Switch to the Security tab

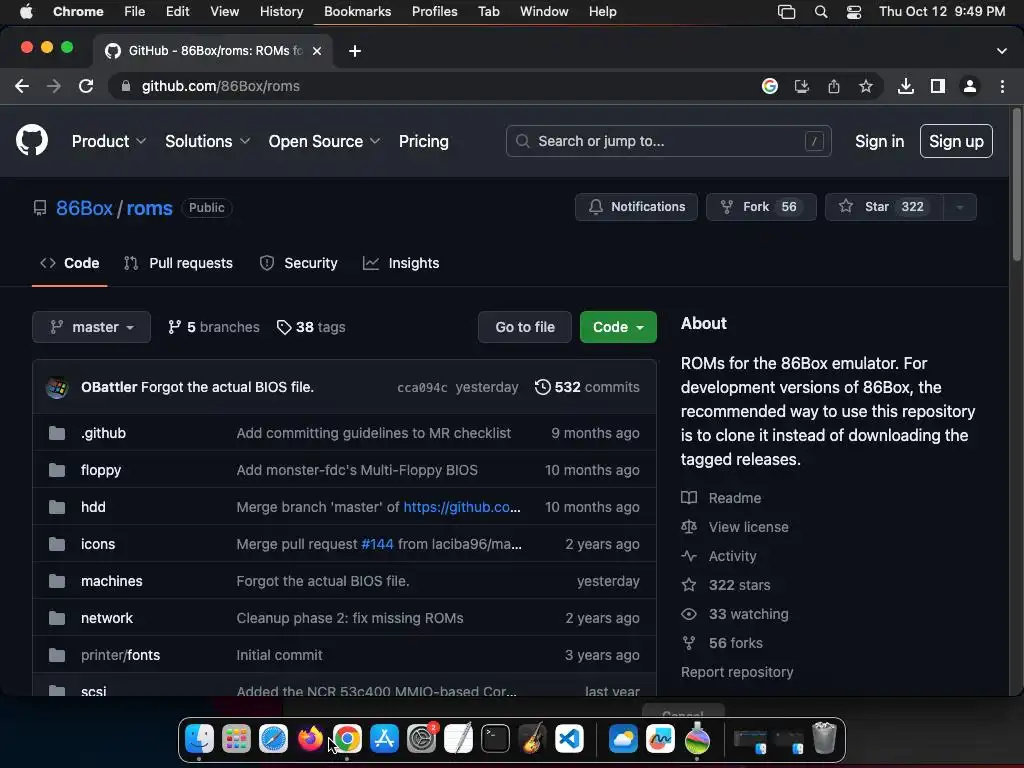point(298,263)
